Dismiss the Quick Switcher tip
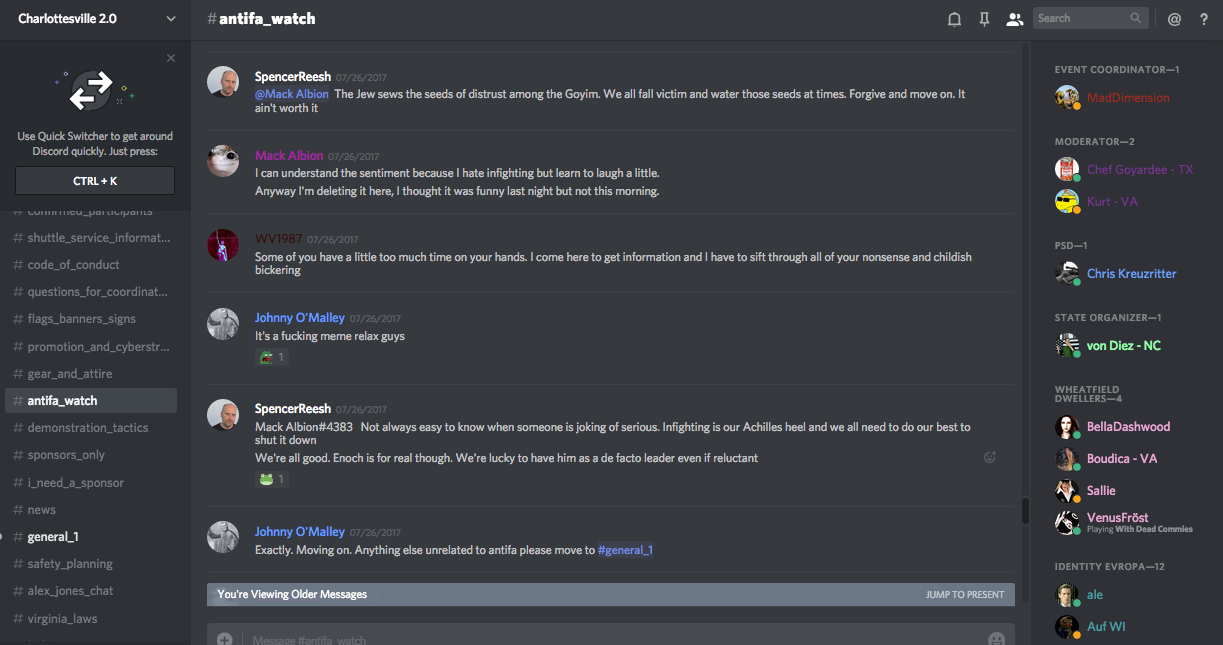 pos(171,58)
